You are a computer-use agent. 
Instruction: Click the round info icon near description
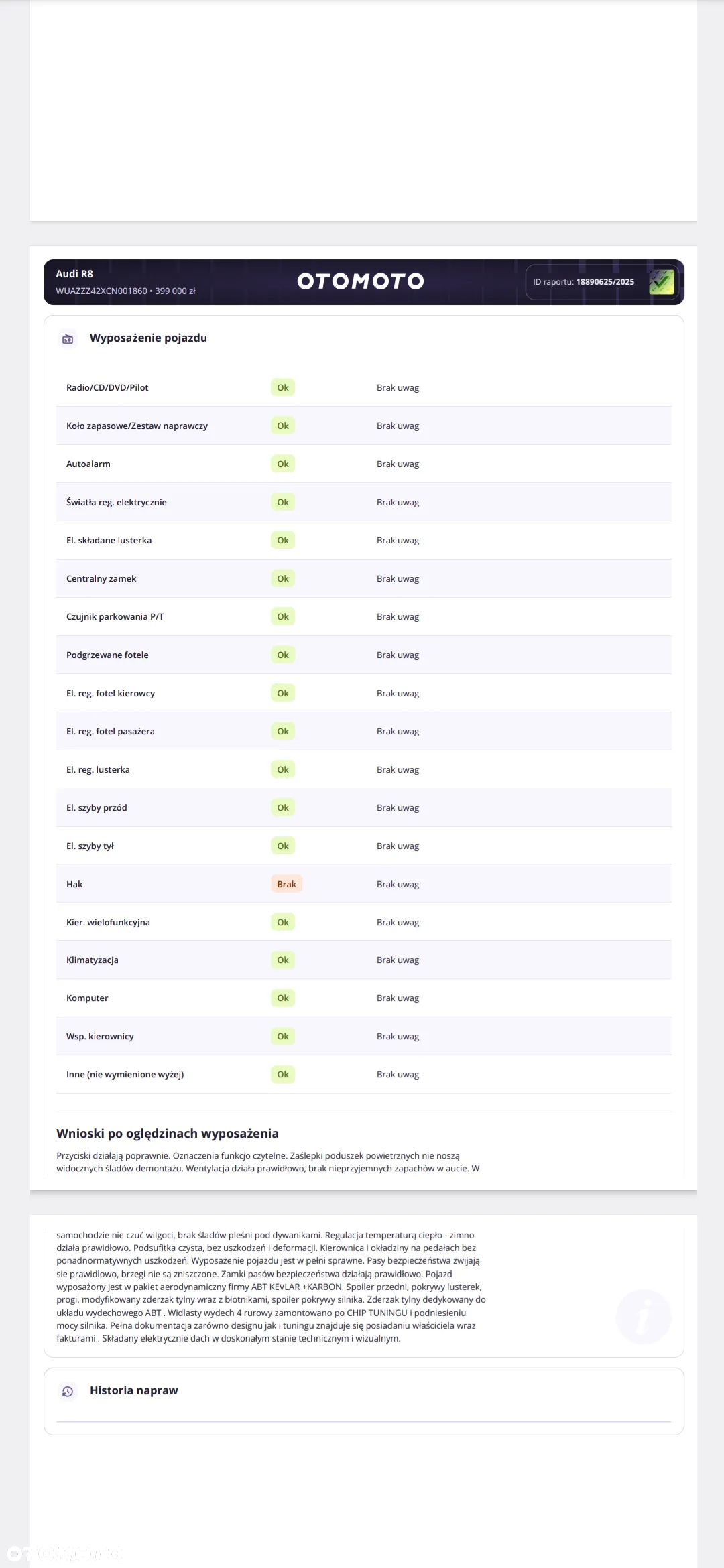coord(644,1316)
